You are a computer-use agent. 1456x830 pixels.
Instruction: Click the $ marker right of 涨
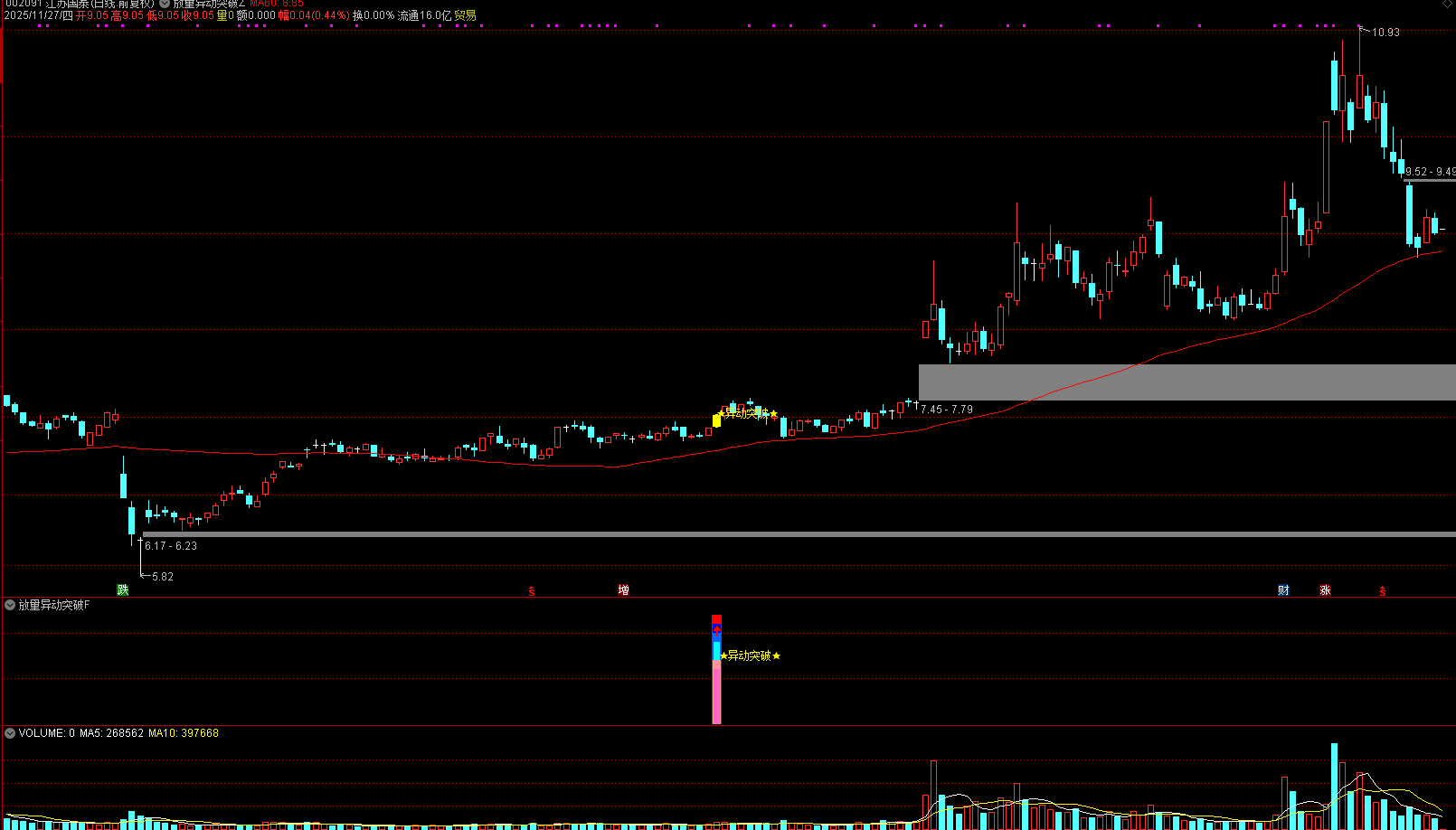pyautogui.click(x=1382, y=591)
